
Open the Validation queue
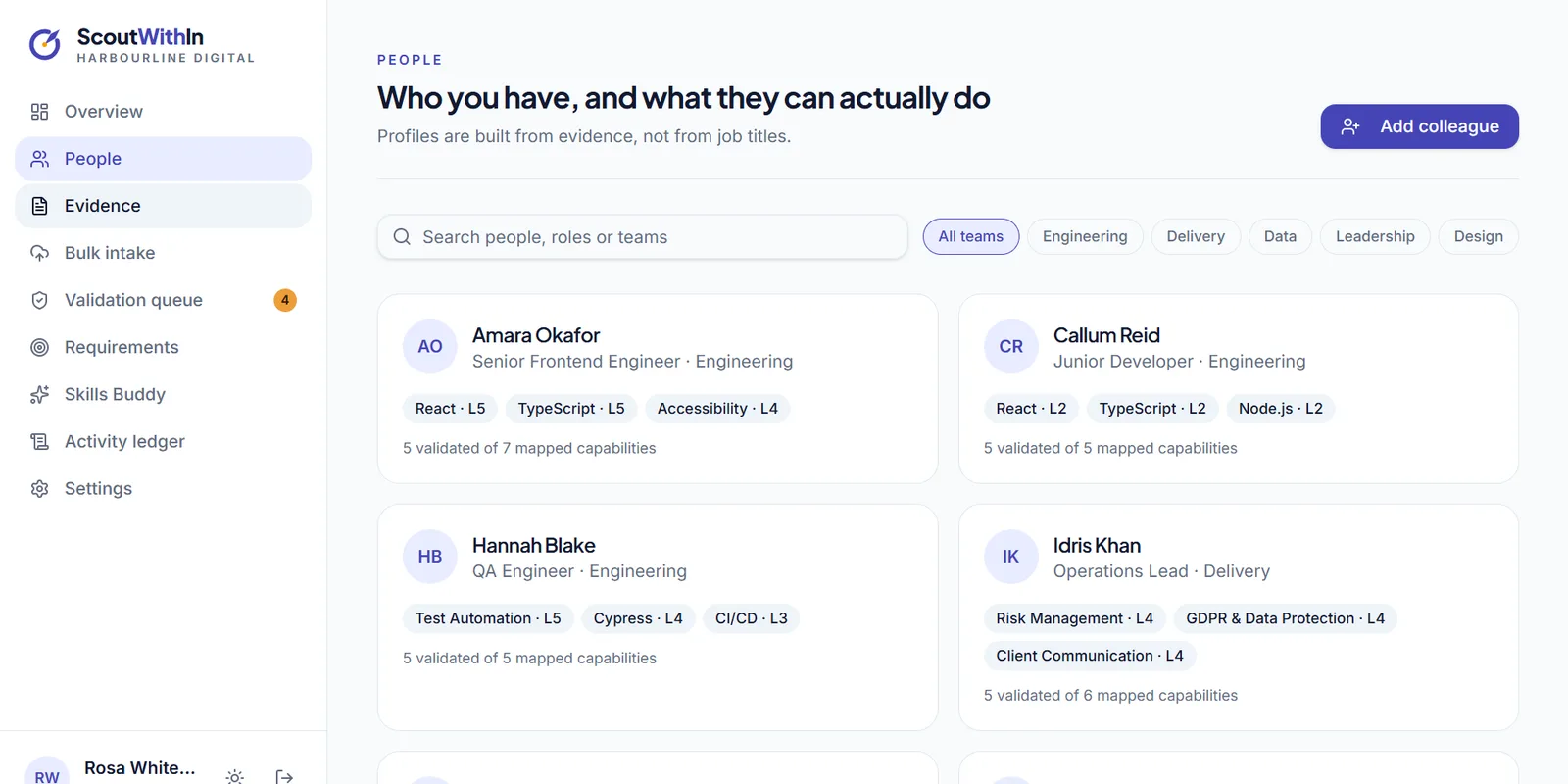(163, 300)
